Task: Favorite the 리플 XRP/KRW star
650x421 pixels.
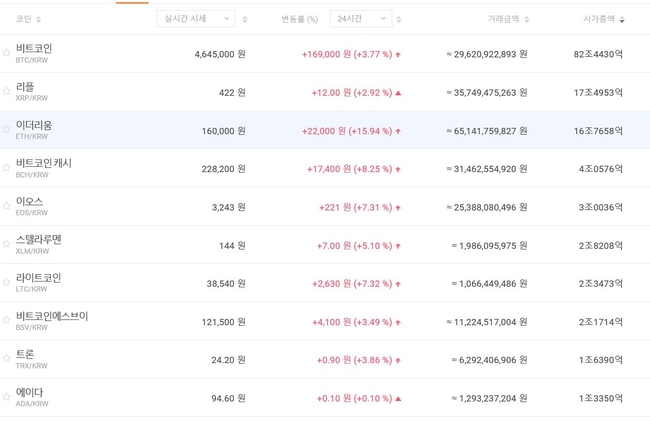Action: [x=6, y=91]
